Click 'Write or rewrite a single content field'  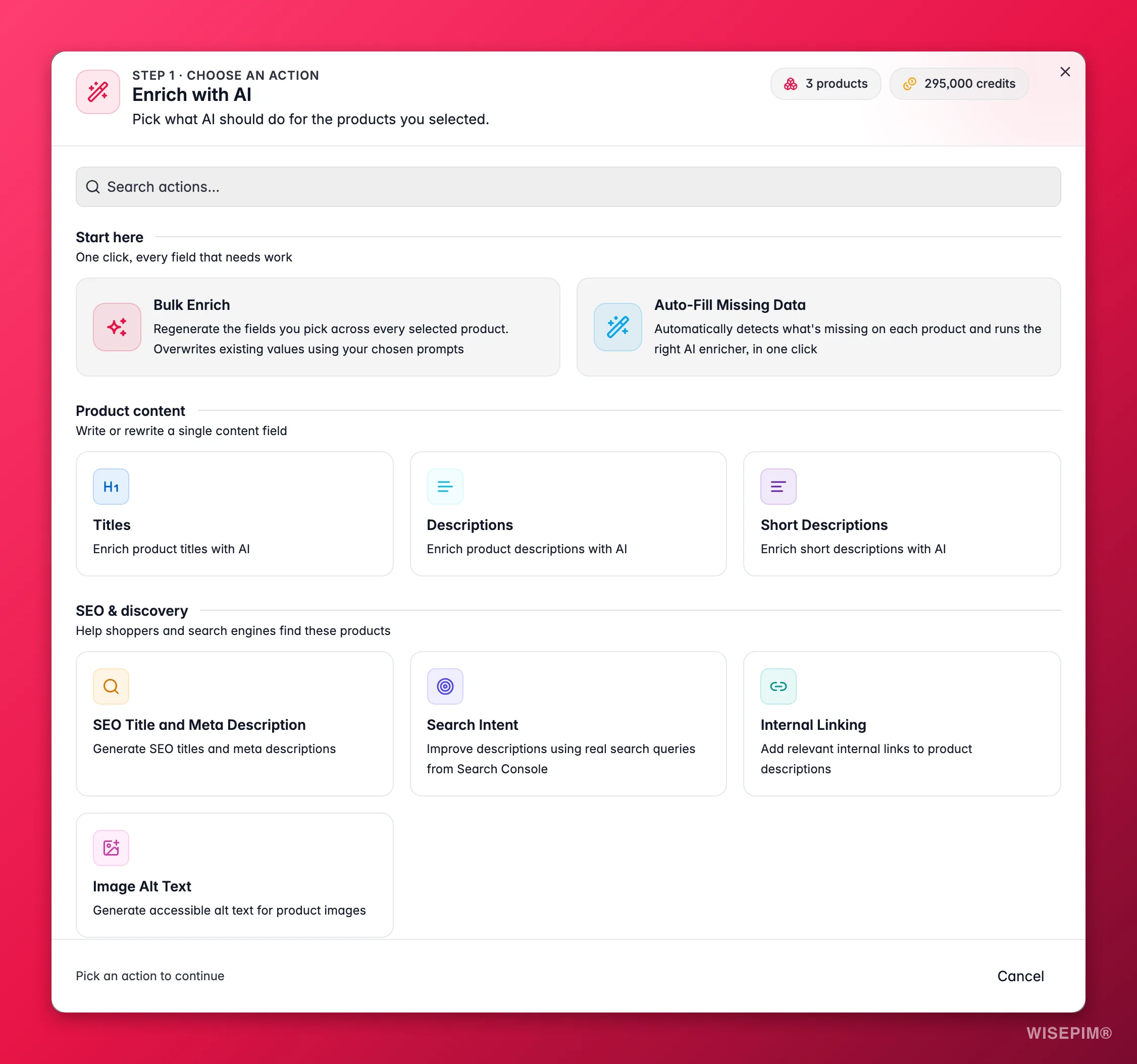181,431
